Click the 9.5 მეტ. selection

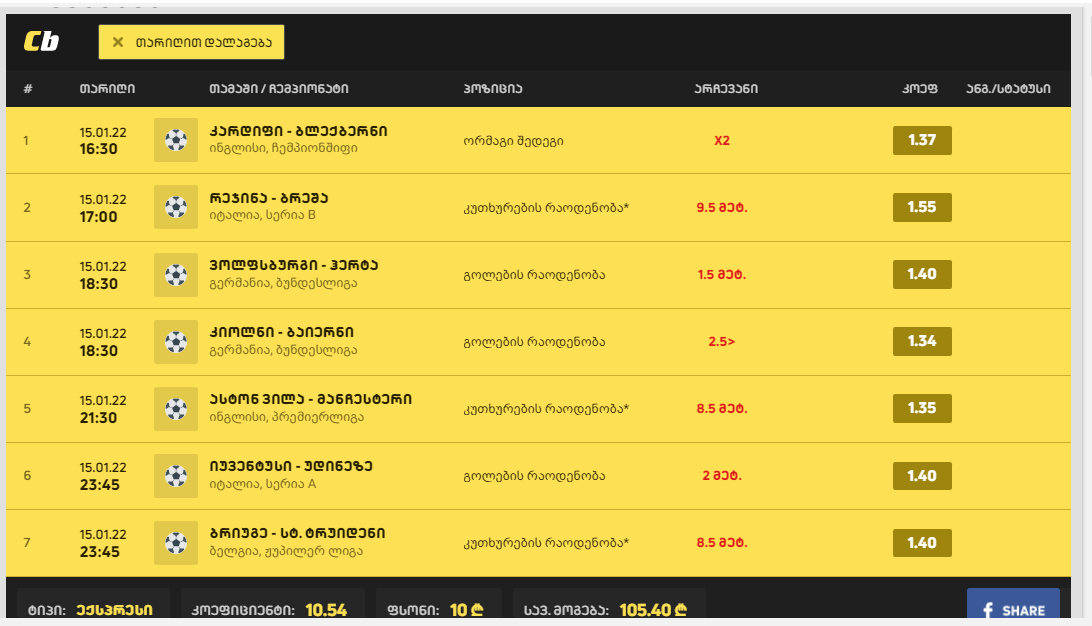(x=722, y=208)
